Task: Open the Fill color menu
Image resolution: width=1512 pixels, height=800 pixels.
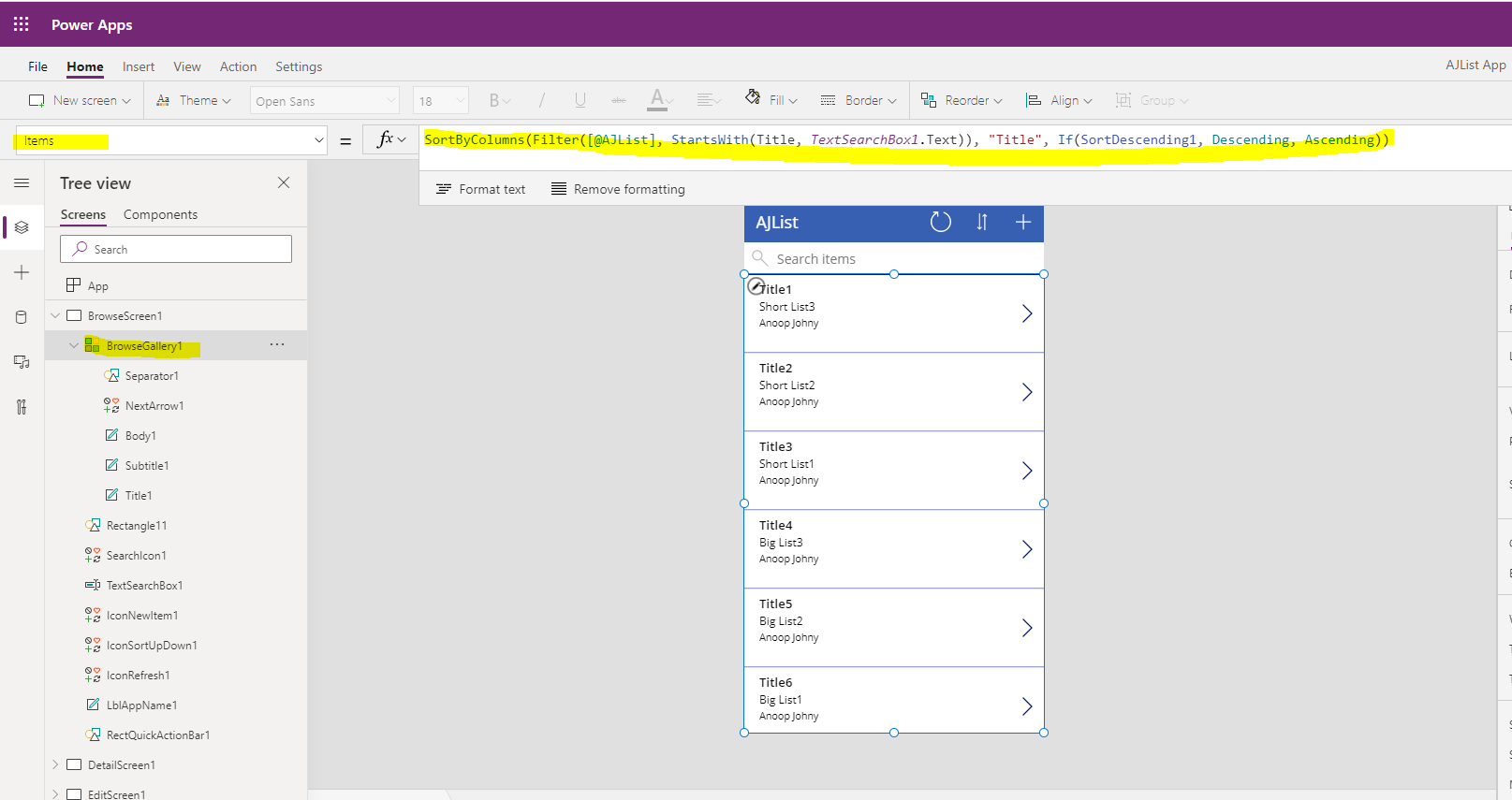Action: [x=771, y=100]
